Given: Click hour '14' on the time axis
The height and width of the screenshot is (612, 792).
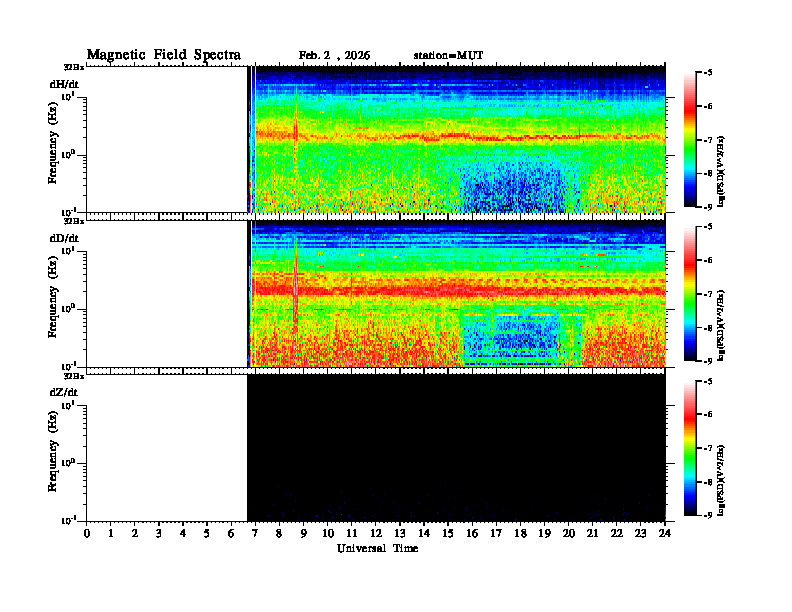Looking at the screenshot, I should 424,534.
